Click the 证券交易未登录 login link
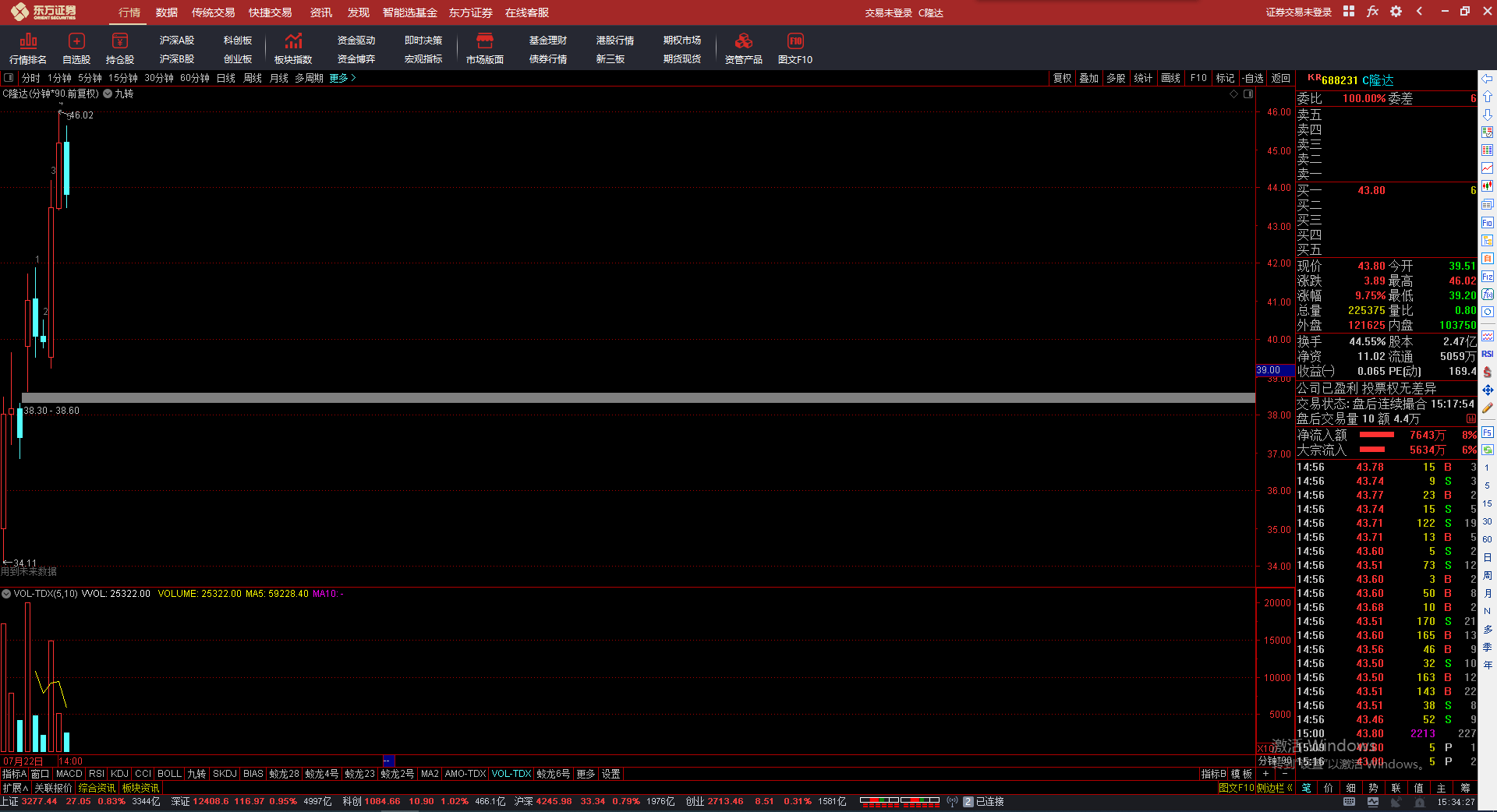 [x=1298, y=12]
